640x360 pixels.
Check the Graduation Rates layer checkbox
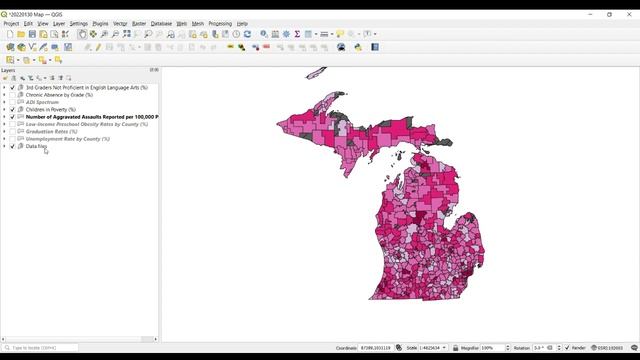click(12, 132)
